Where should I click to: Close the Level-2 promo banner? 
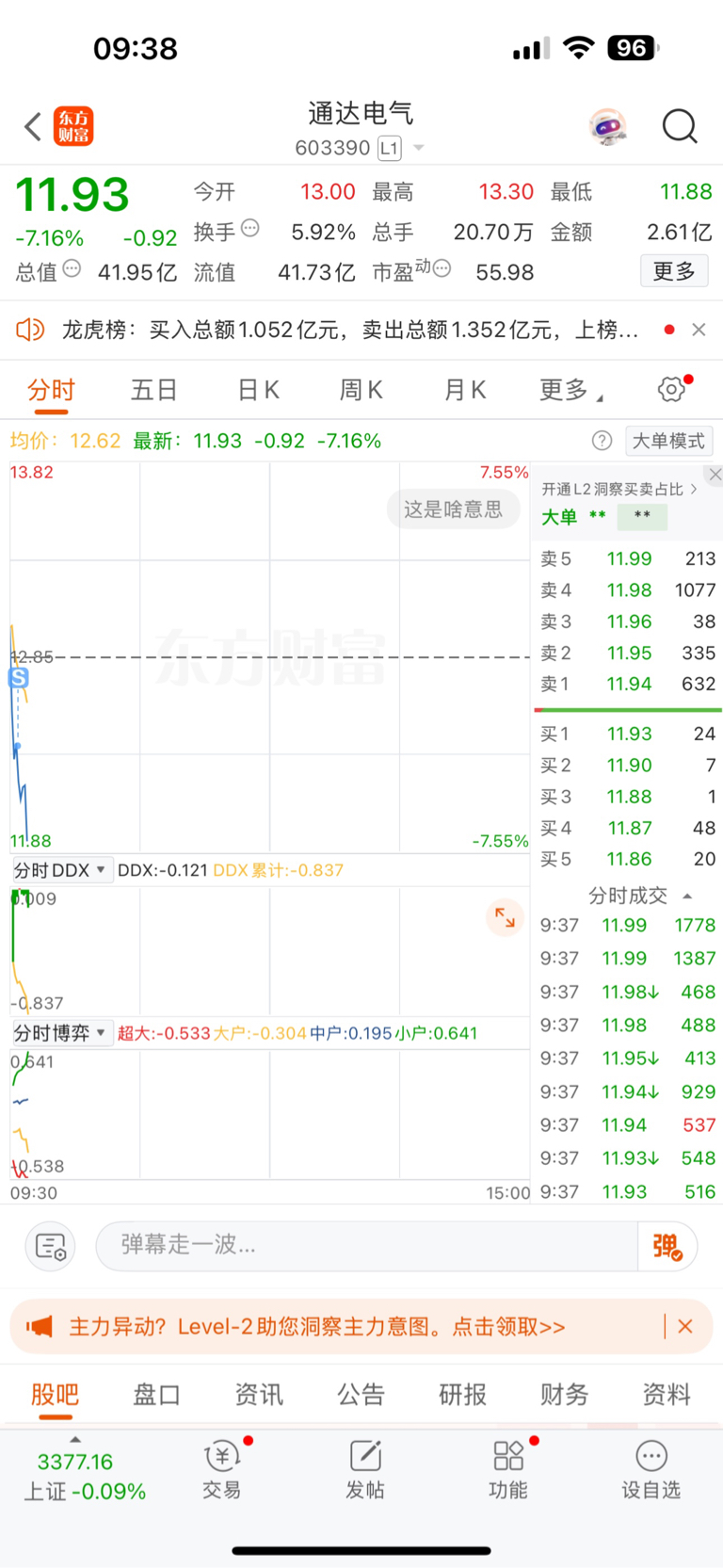685,1326
